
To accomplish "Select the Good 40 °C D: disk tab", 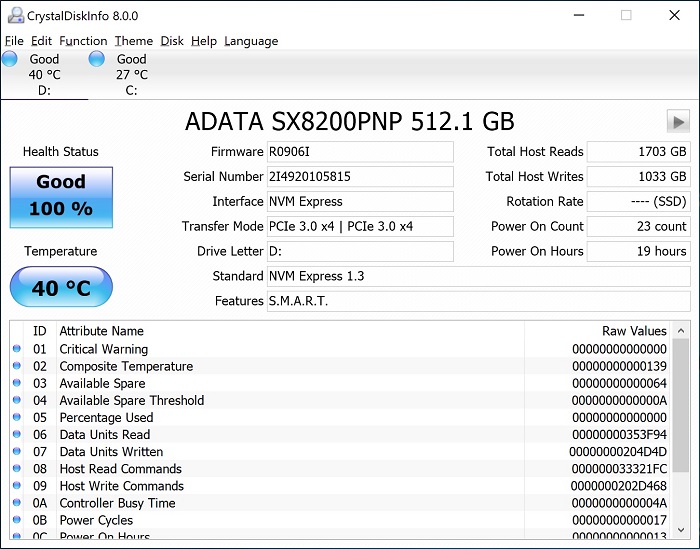I will [x=44, y=75].
